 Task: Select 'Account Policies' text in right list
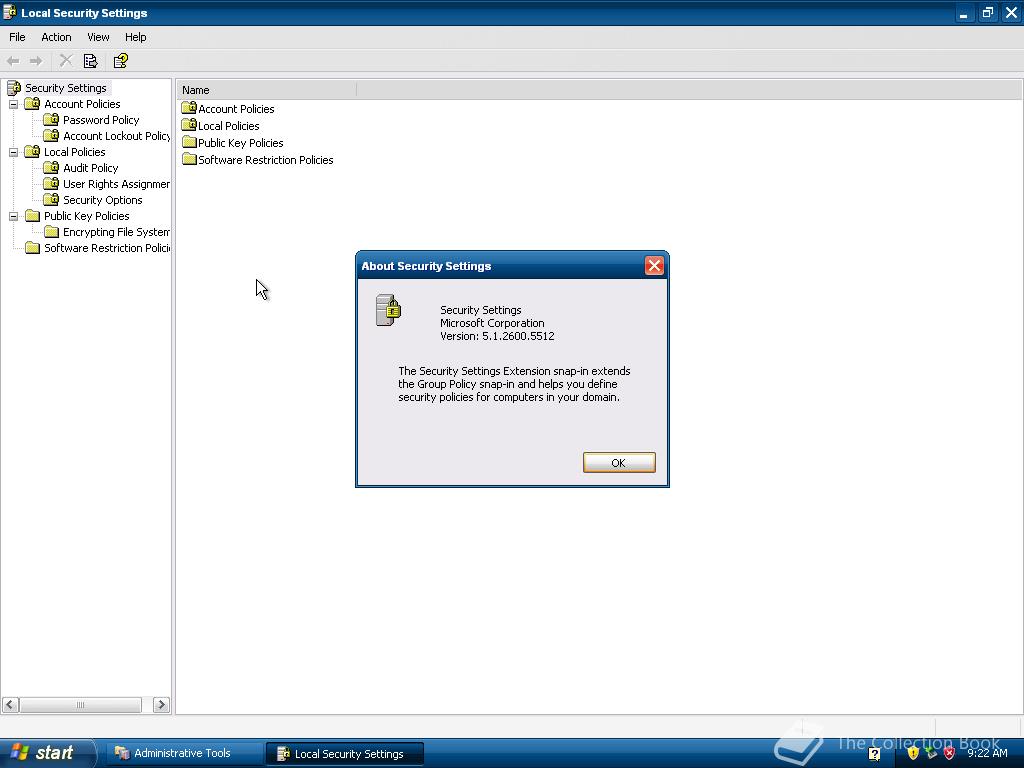(x=236, y=109)
